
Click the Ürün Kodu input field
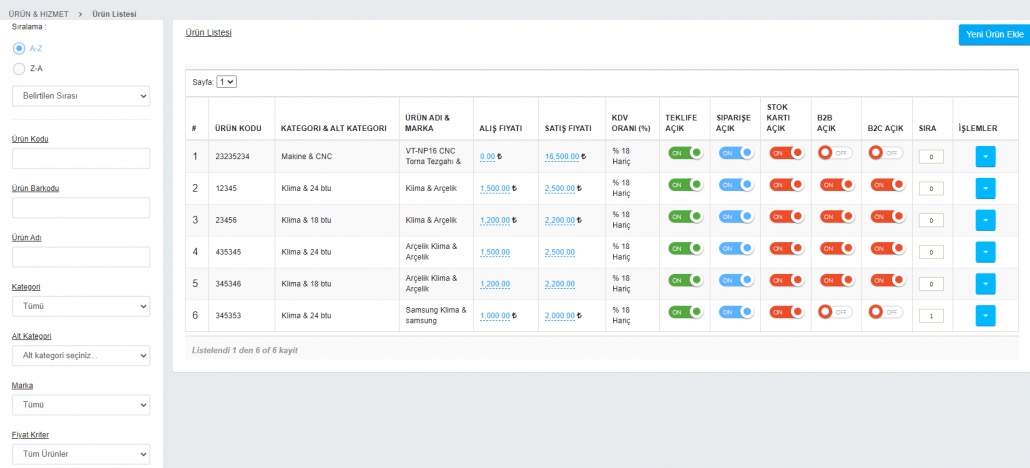point(81,158)
